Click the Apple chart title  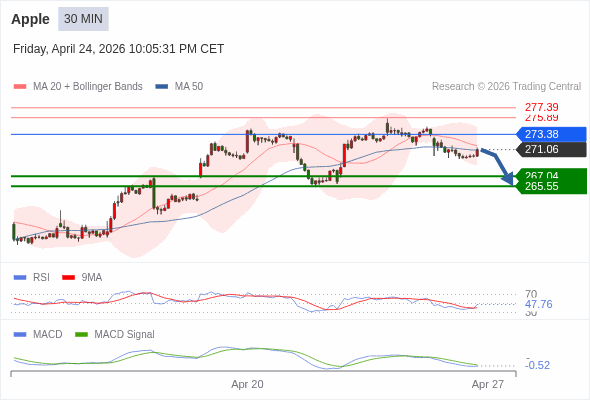click(x=30, y=19)
